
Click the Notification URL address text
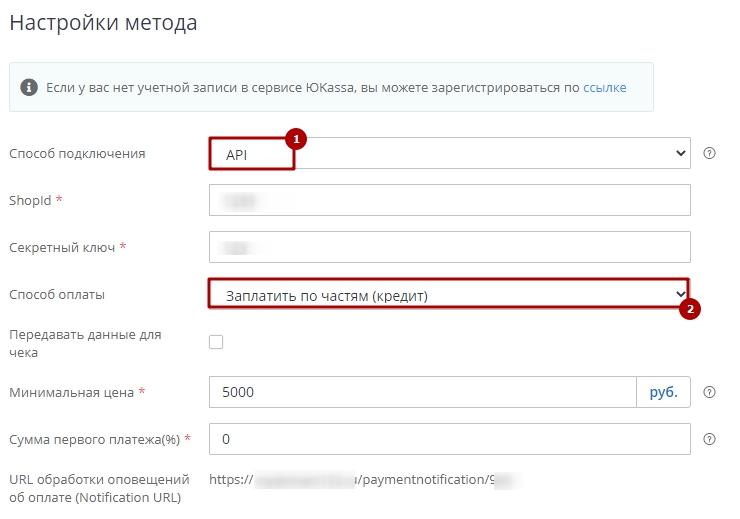366,479
